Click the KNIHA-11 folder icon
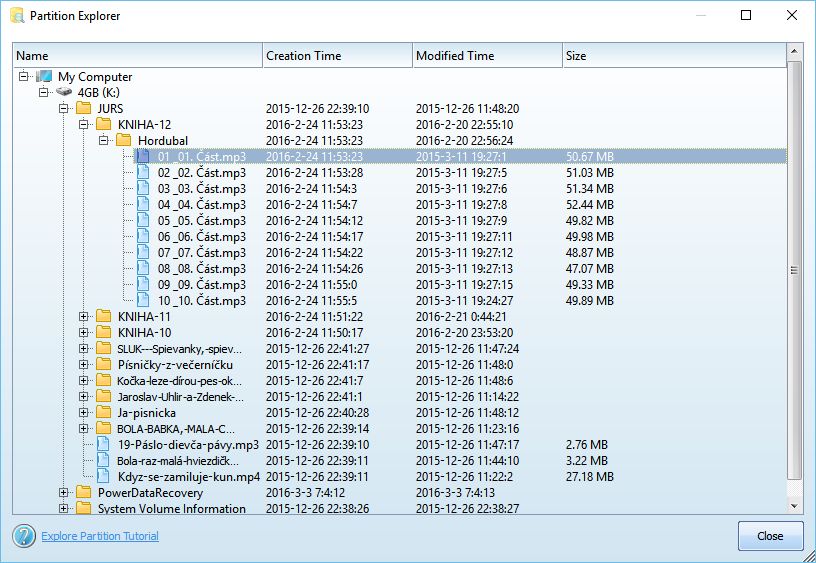Viewport: 816px width, 563px height. (x=104, y=316)
